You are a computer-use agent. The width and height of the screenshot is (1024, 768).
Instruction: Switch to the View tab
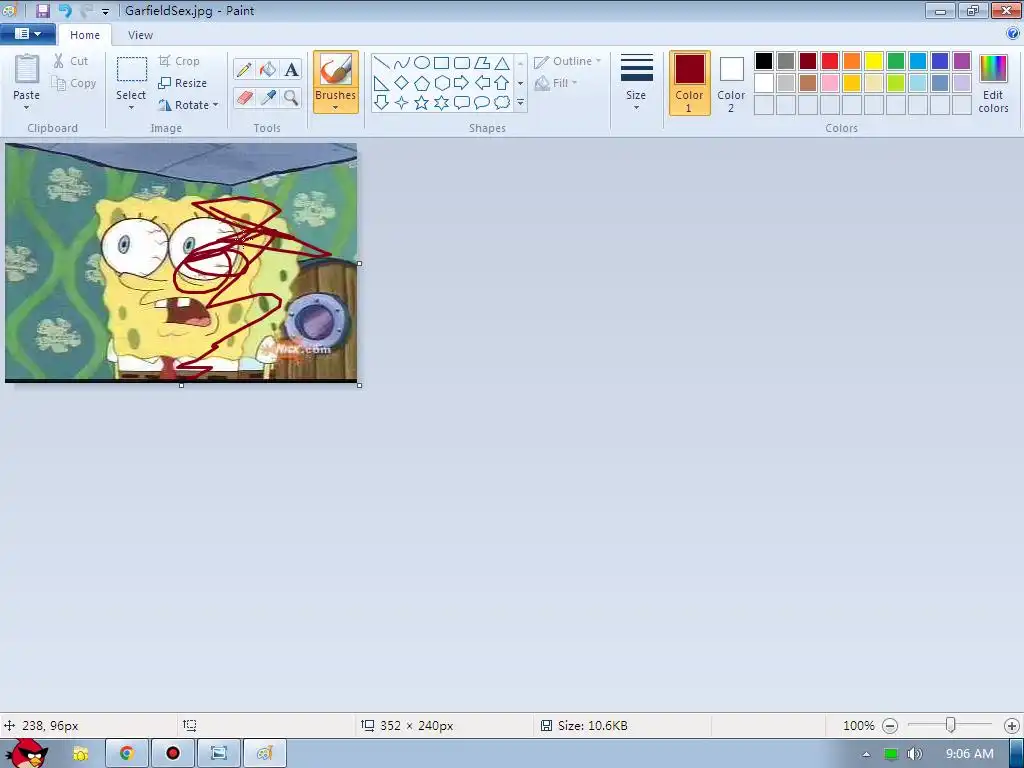(x=140, y=35)
